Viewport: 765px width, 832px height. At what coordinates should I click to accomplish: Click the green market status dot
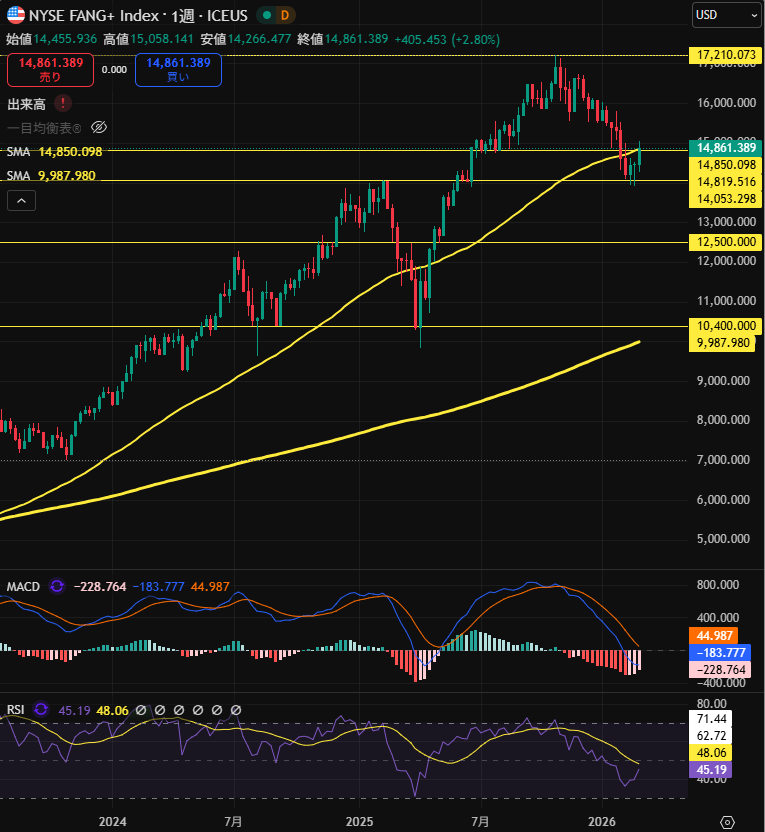263,15
